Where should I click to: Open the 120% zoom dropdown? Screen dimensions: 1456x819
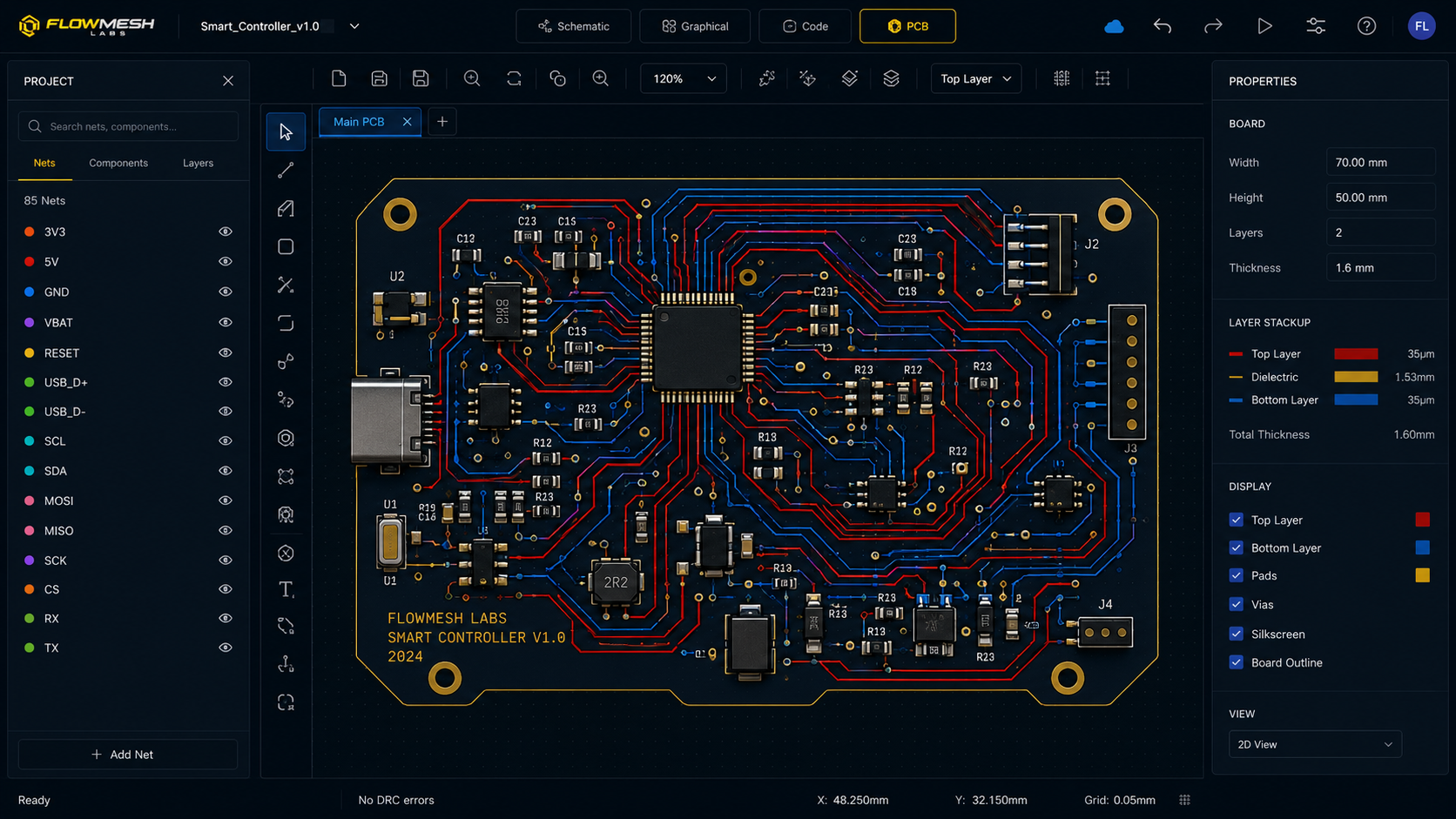(x=684, y=78)
